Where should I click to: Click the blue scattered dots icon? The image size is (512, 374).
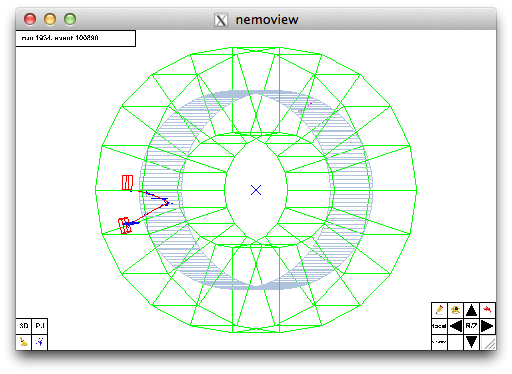click(x=40, y=342)
